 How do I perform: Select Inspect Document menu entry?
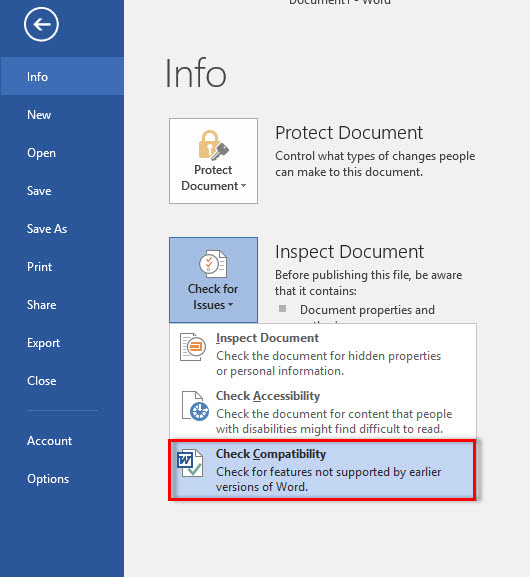coord(323,354)
